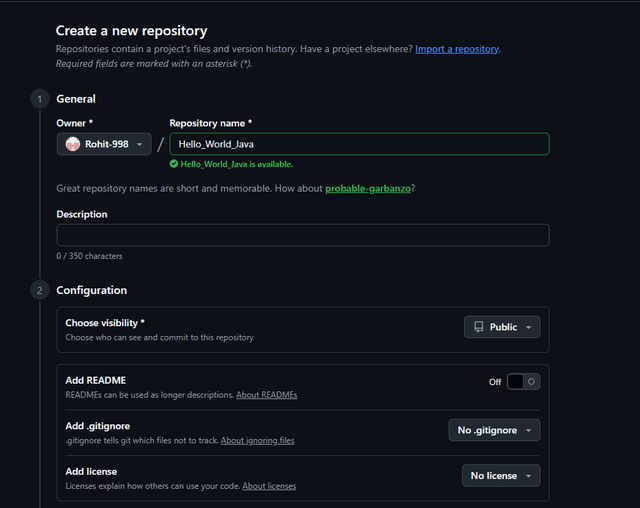The height and width of the screenshot is (508, 640).
Task: Click the Import a repository link
Action: tap(457, 49)
